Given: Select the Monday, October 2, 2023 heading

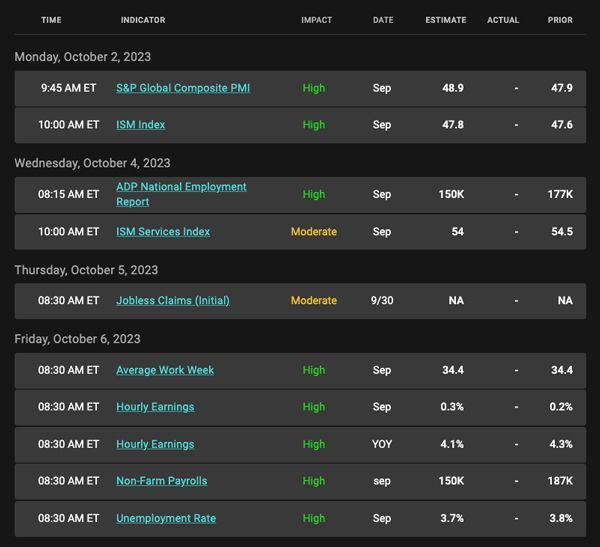Looking at the screenshot, I should pyautogui.click(x=83, y=57).
